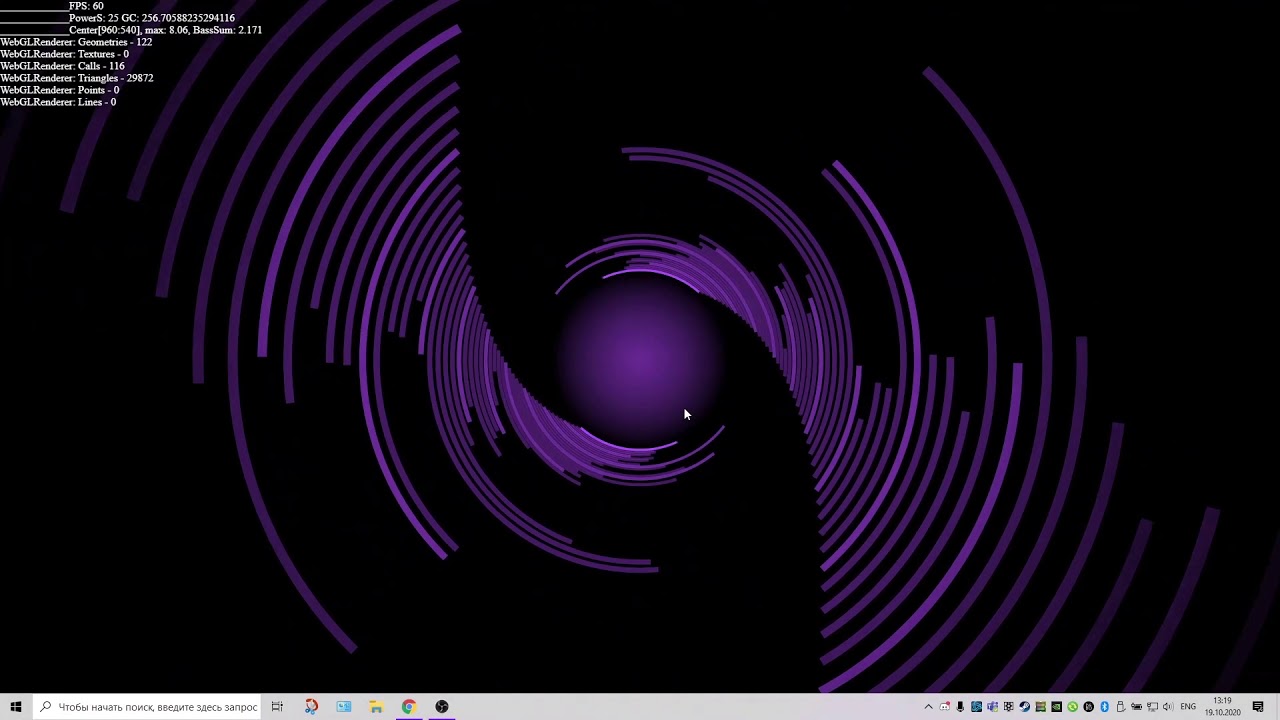The width and height of the screenshot is (1280, 720).
Task: Click the PowerS: 25 GC stats line
Action: (x=152, y=18)
